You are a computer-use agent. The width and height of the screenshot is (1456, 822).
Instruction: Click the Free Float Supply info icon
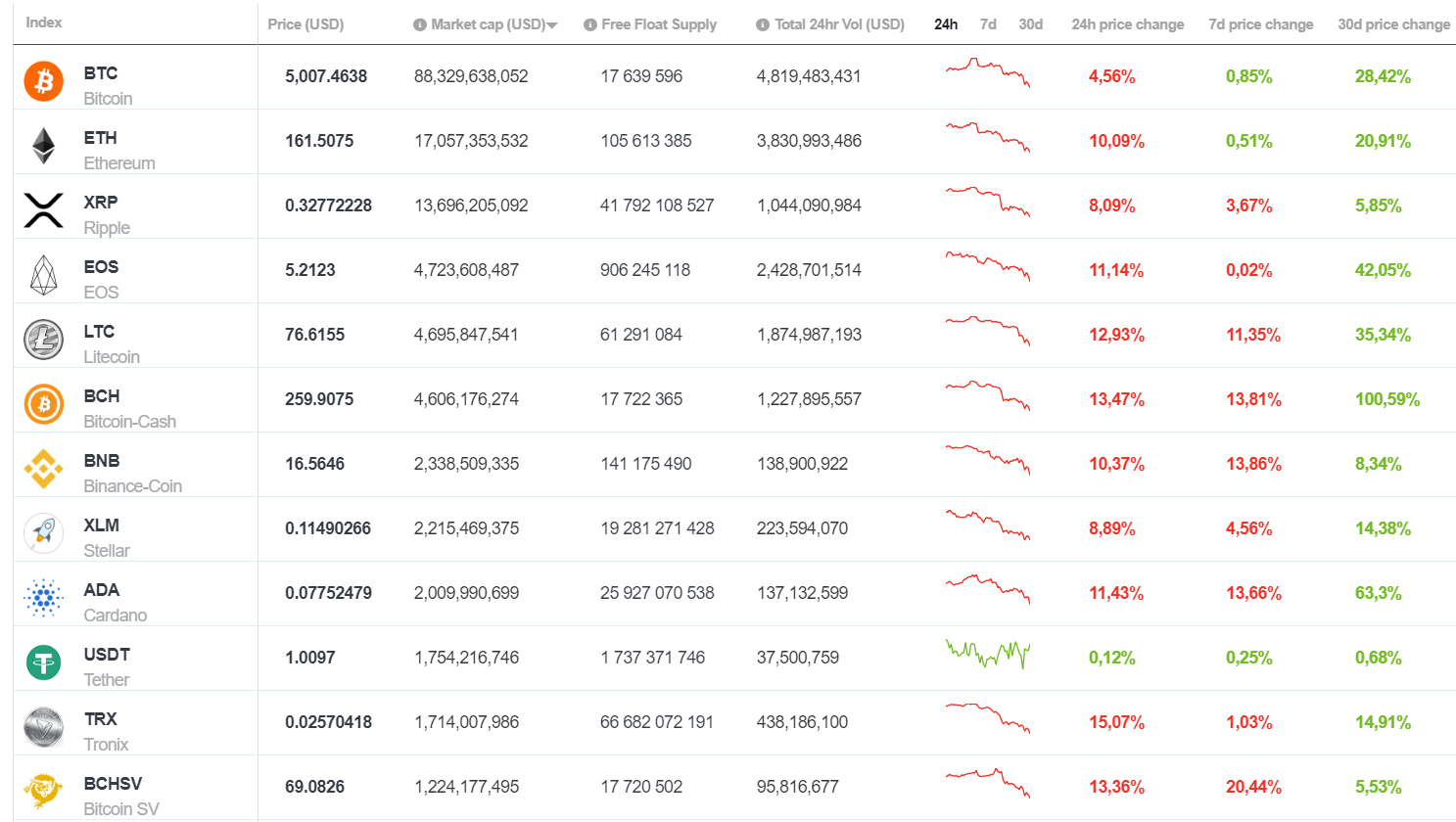(589, 24)
